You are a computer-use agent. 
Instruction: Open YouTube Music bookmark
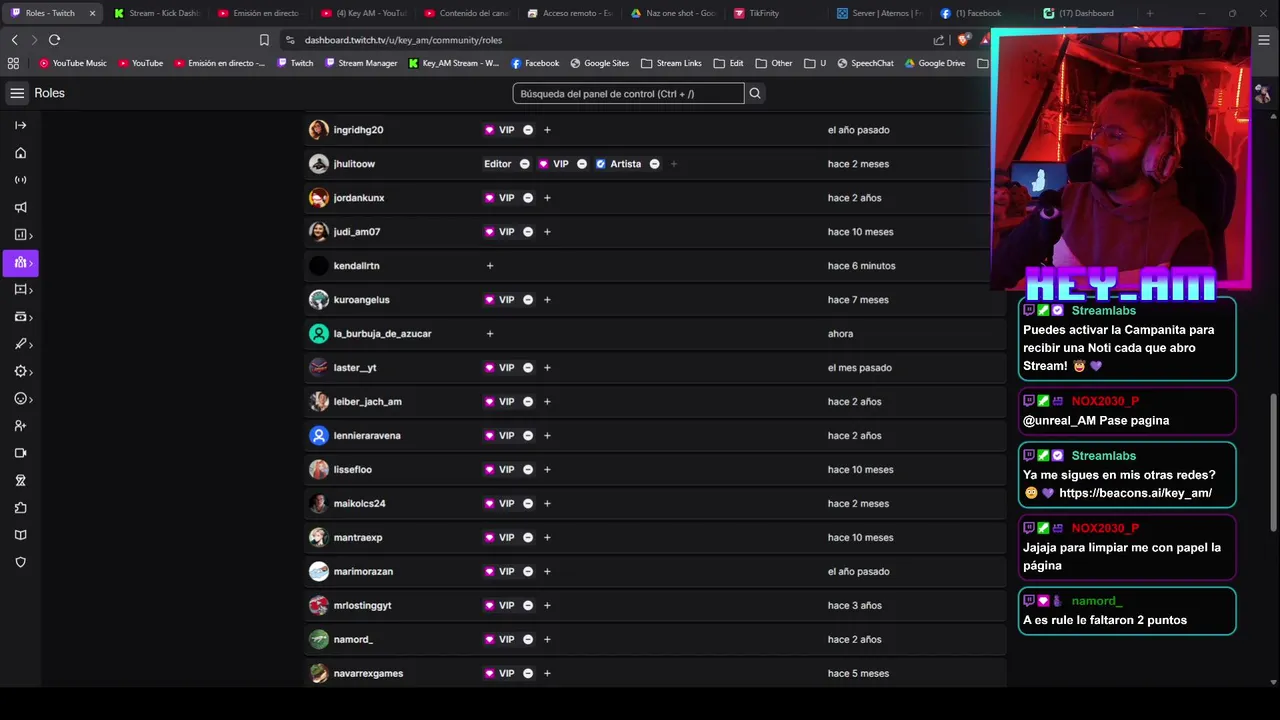[73, 63]
